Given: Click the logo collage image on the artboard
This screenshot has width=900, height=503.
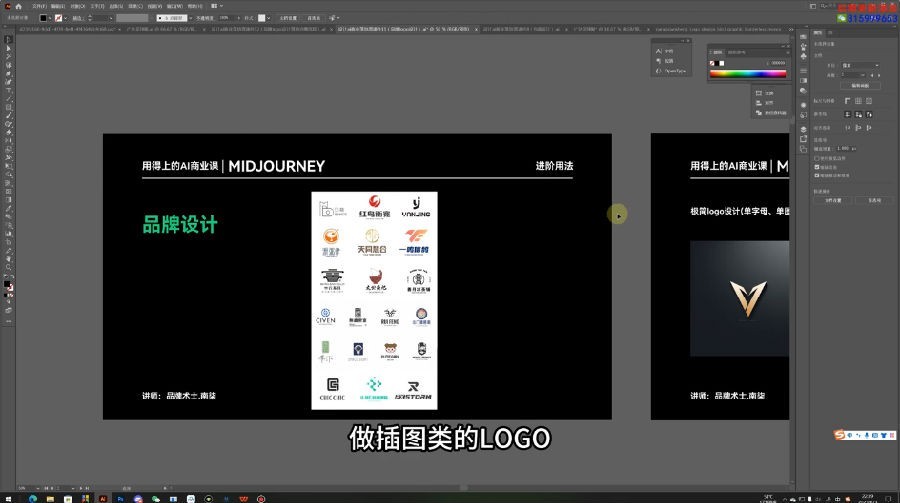Looking at the screenshot, I should (x=374, y=300).
